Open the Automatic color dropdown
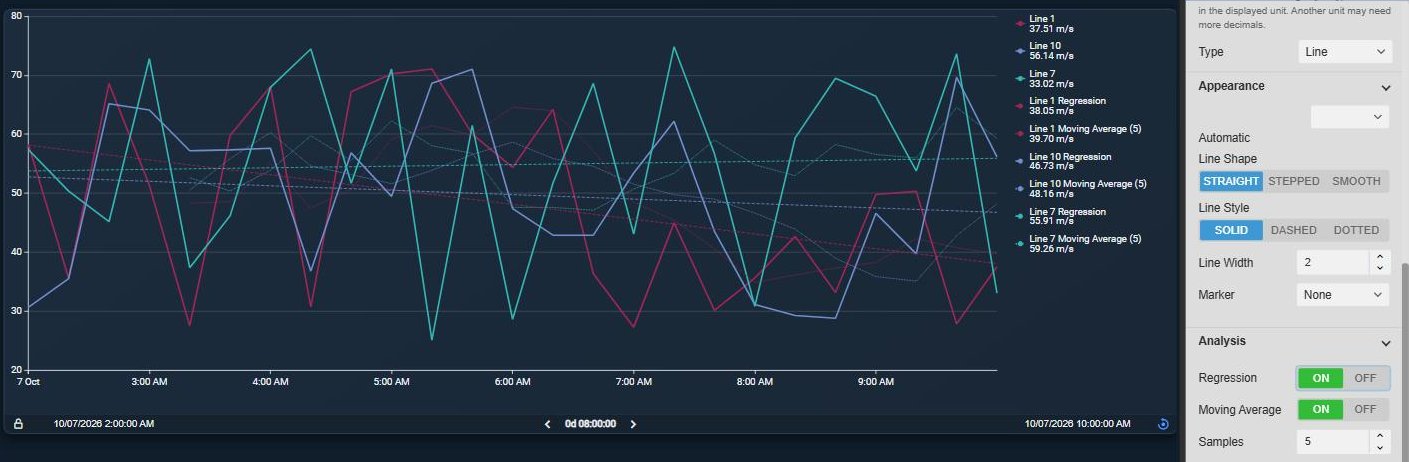Image resolution: width=1409 pixels, height=462 pixels. coord(1349,117)
